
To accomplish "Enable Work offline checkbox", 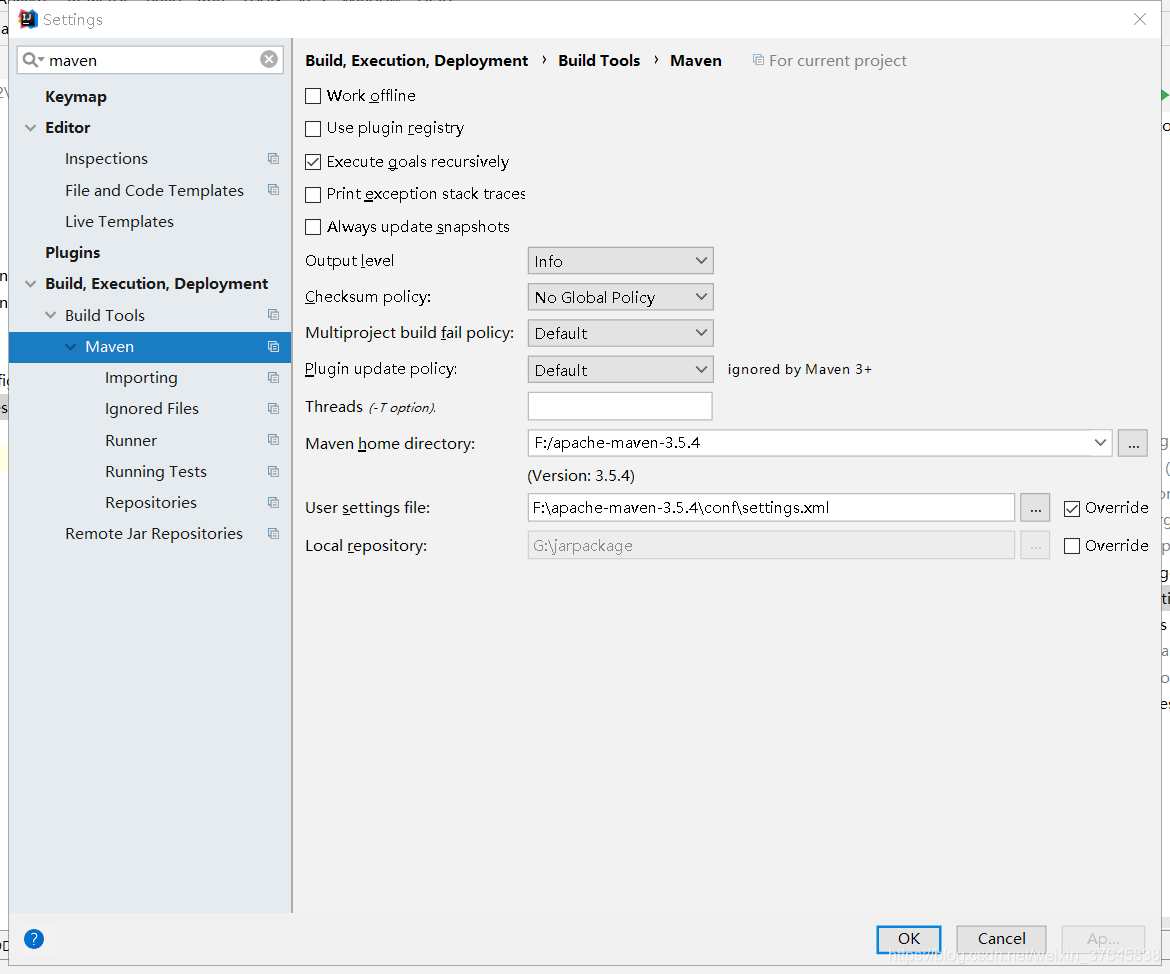I will coord(313,96).
